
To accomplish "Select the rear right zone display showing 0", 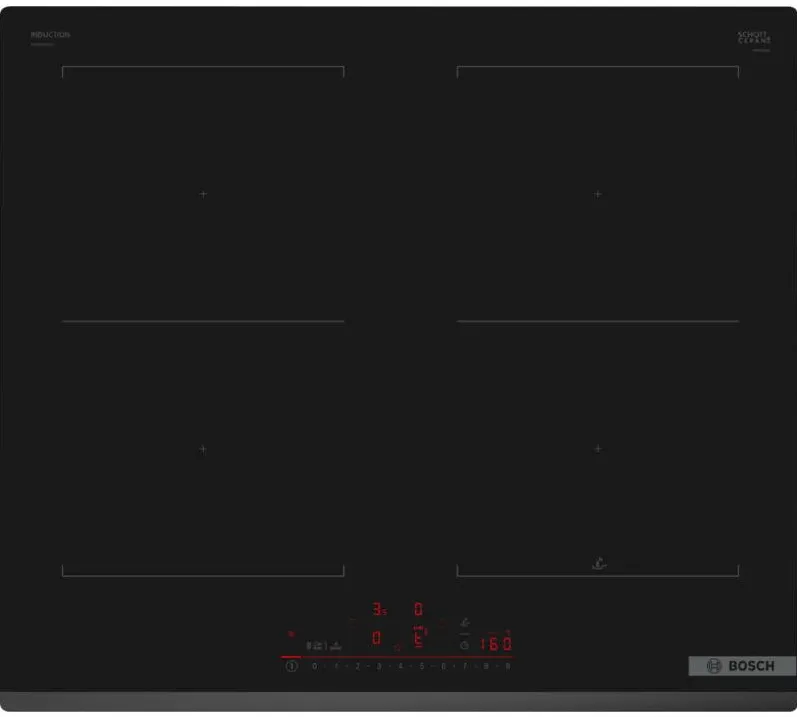I will pos(418,609).
